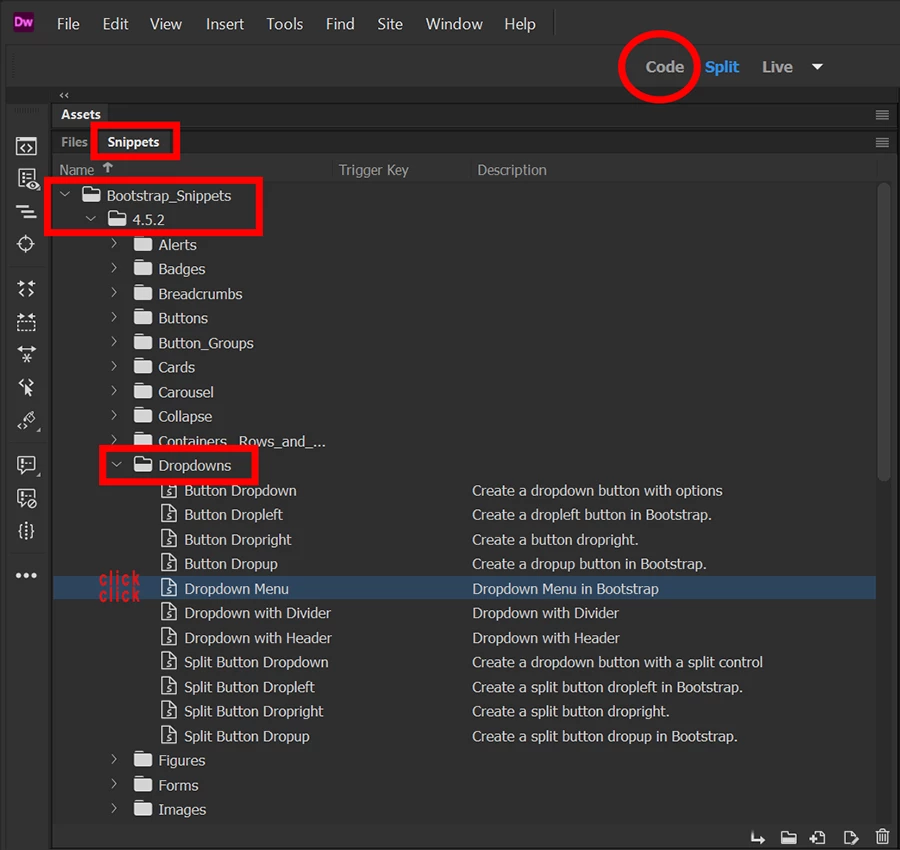Screen dimensions: 900x850
Task: Click the Description column header
Action: coord(511,170)
